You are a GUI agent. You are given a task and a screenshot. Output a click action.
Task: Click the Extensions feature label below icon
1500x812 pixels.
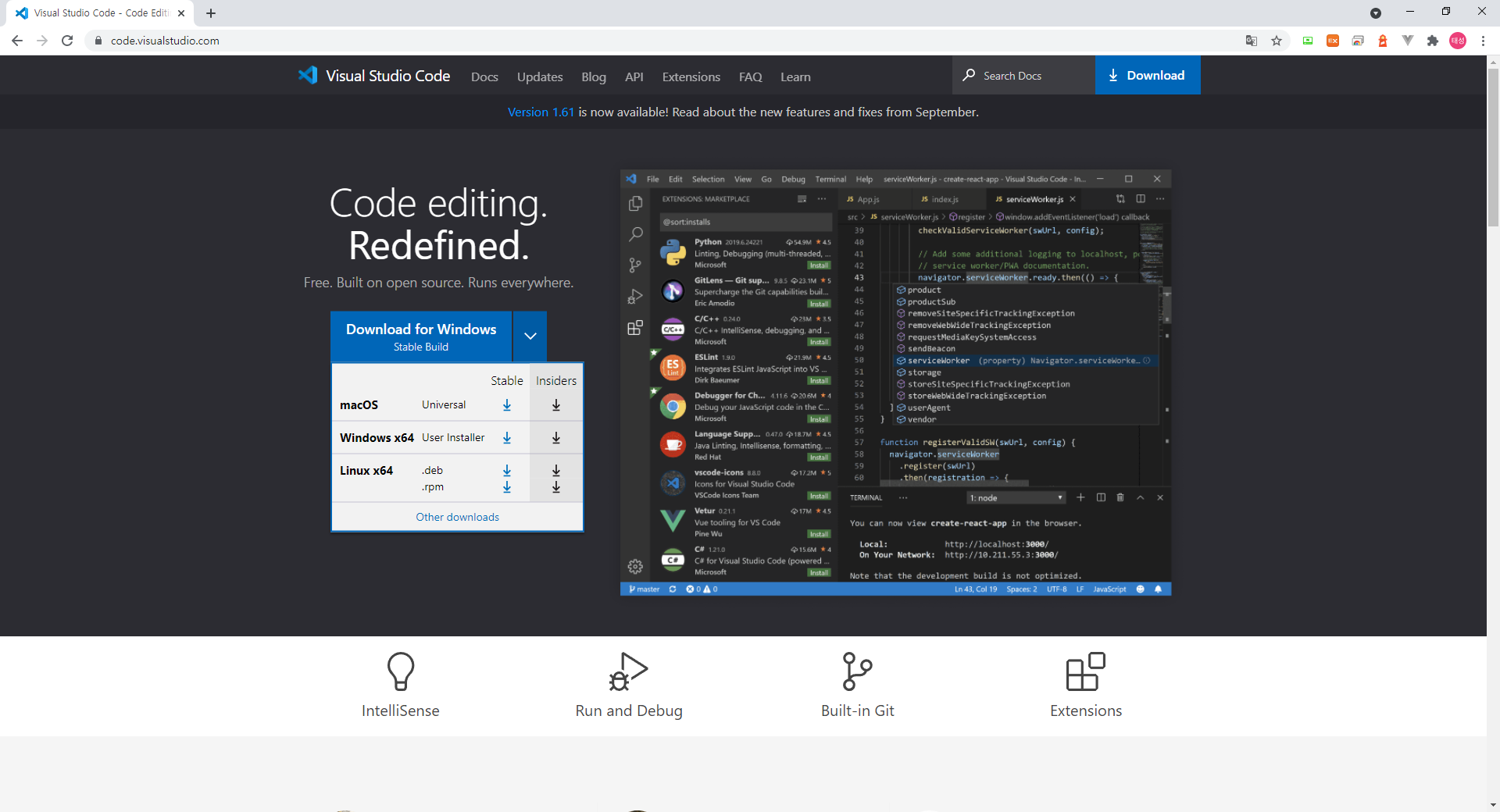click(1086, 710)
